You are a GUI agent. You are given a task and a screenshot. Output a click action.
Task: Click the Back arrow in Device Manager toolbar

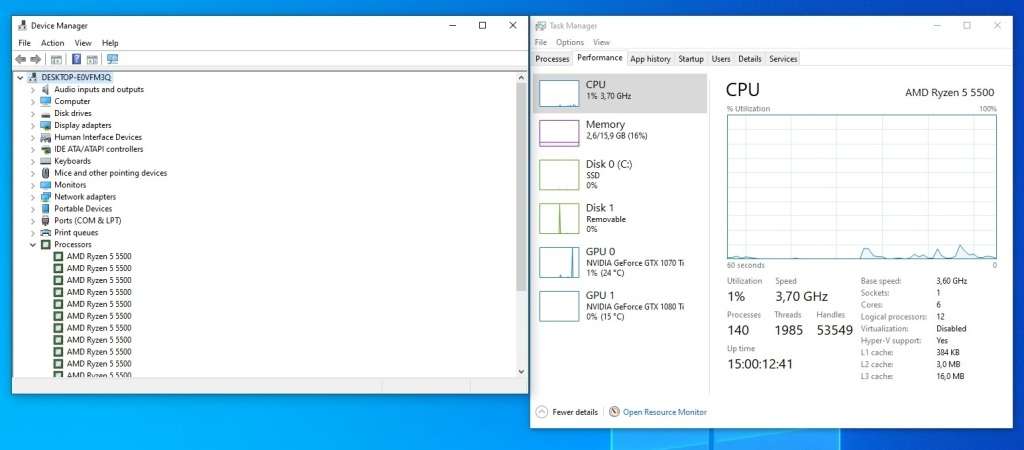[x=21, y=59]
